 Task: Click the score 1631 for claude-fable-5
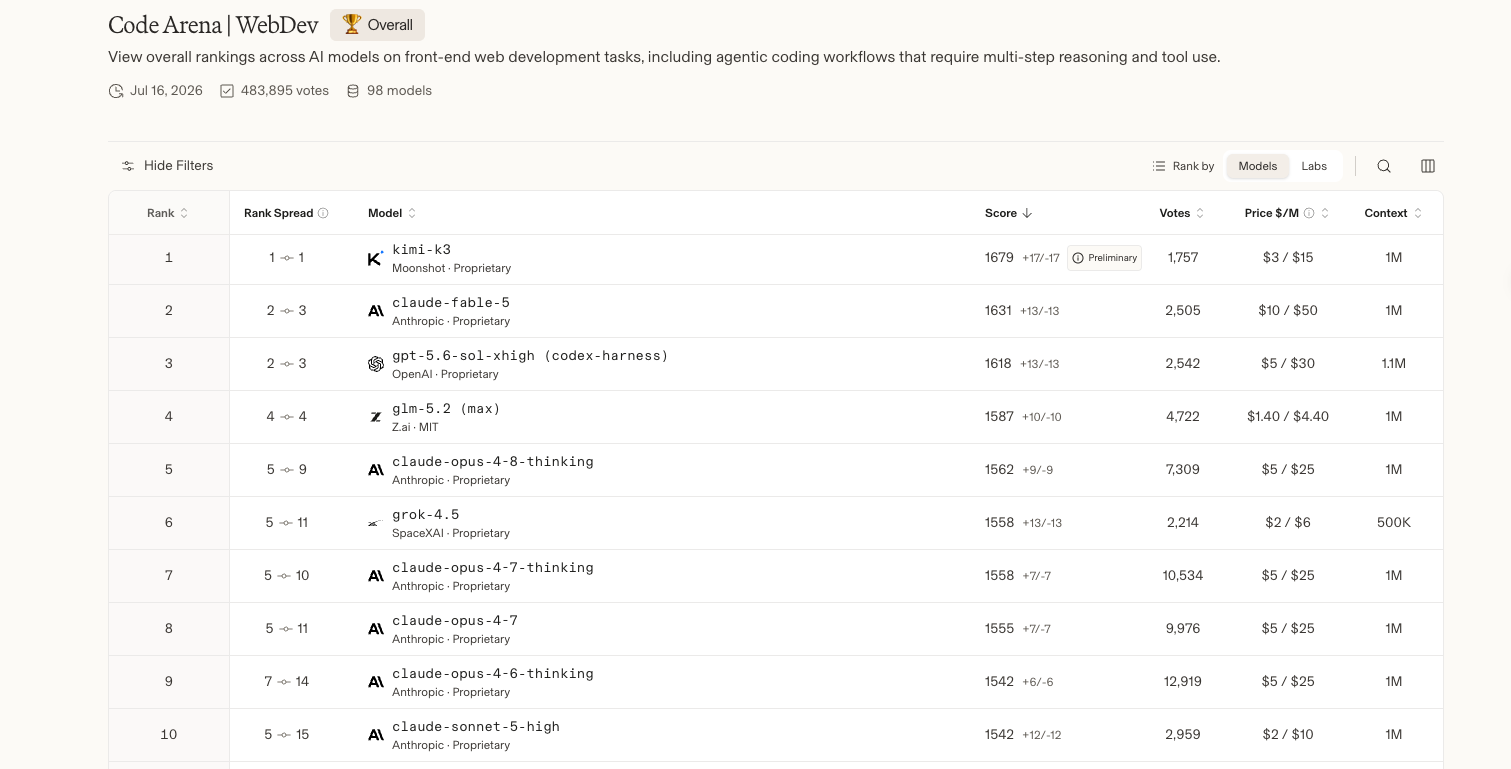[998, 311]
